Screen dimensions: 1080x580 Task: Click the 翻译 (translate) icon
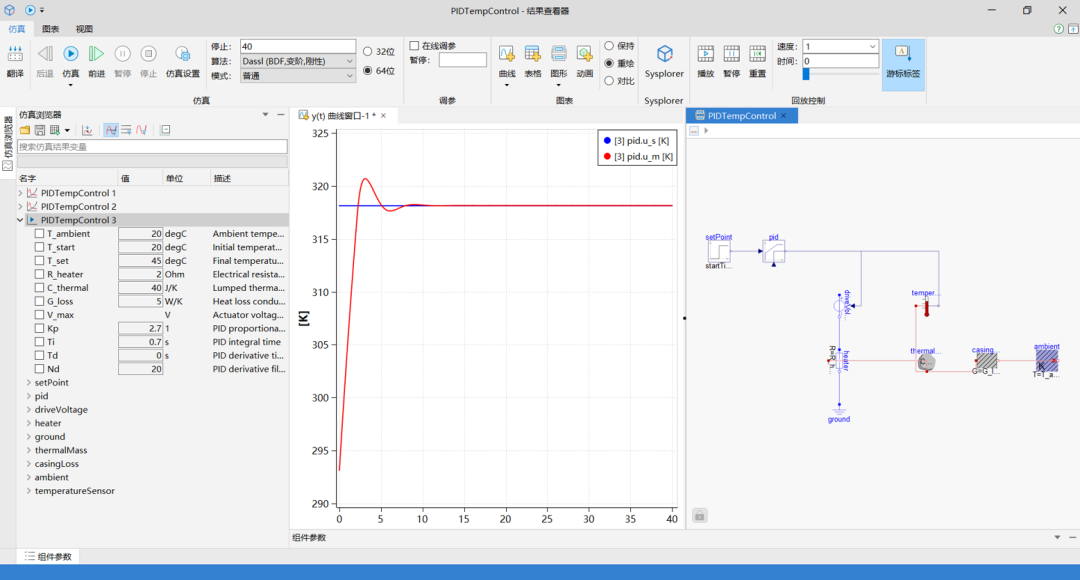pos(14,54)
